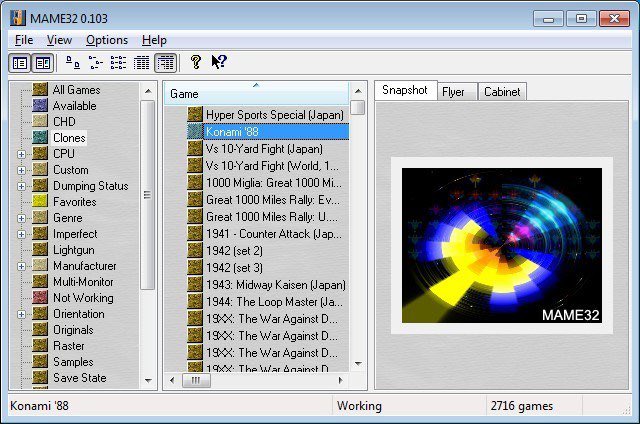Screen dimensions: 640x424
Task: Click the MAME32 title bar app icon
Action: pyautogui.click(x=18, y=18)
